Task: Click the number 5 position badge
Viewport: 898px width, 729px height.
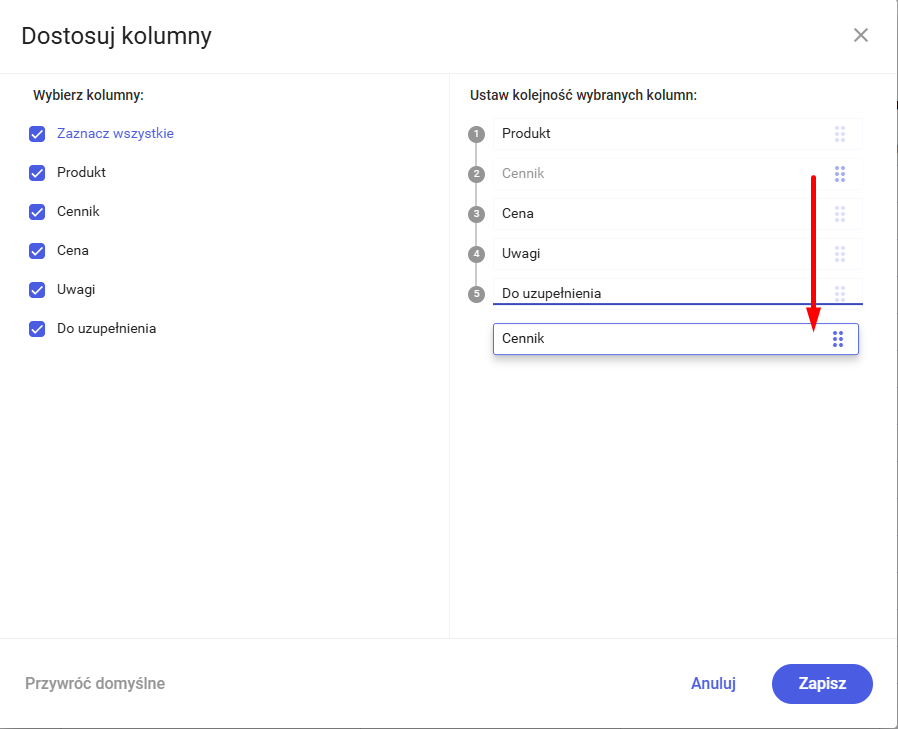Action: 477,294
